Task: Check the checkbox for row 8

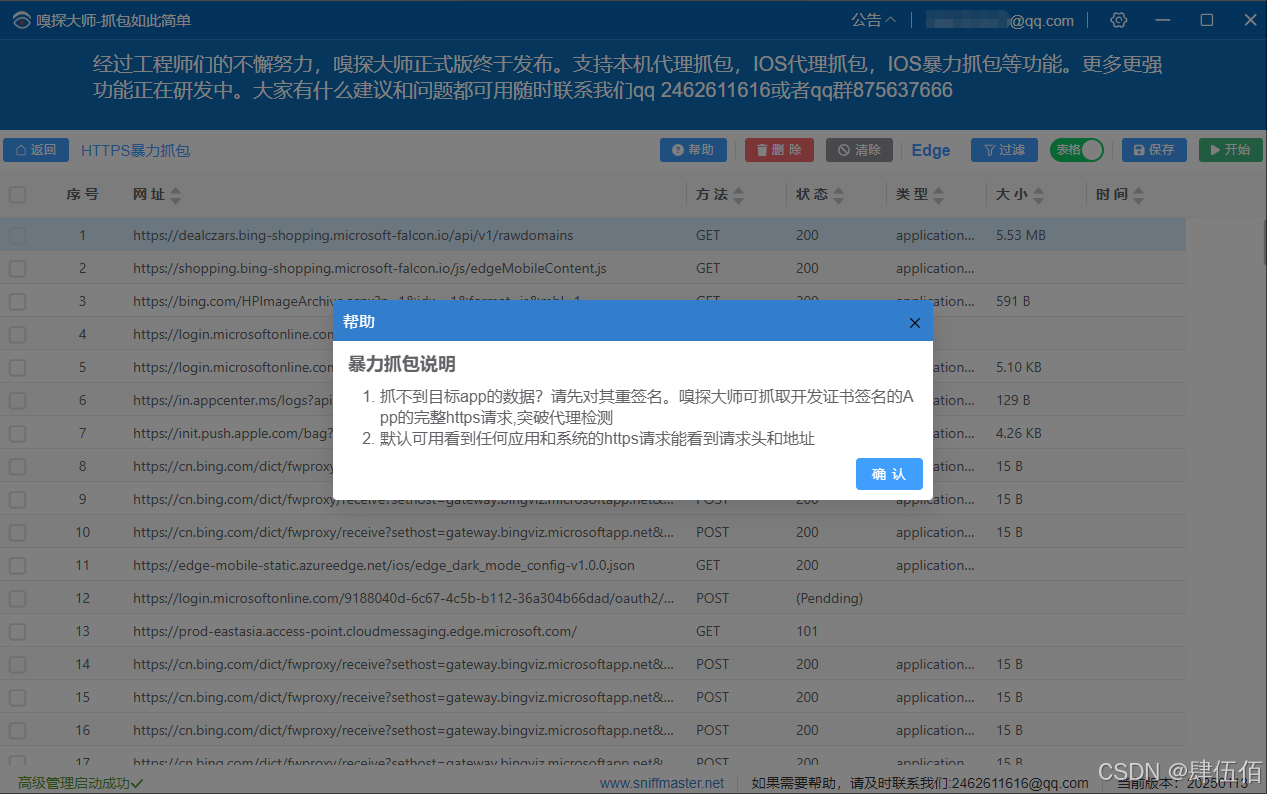Action: pyautogui.click(x=18, y=467)
